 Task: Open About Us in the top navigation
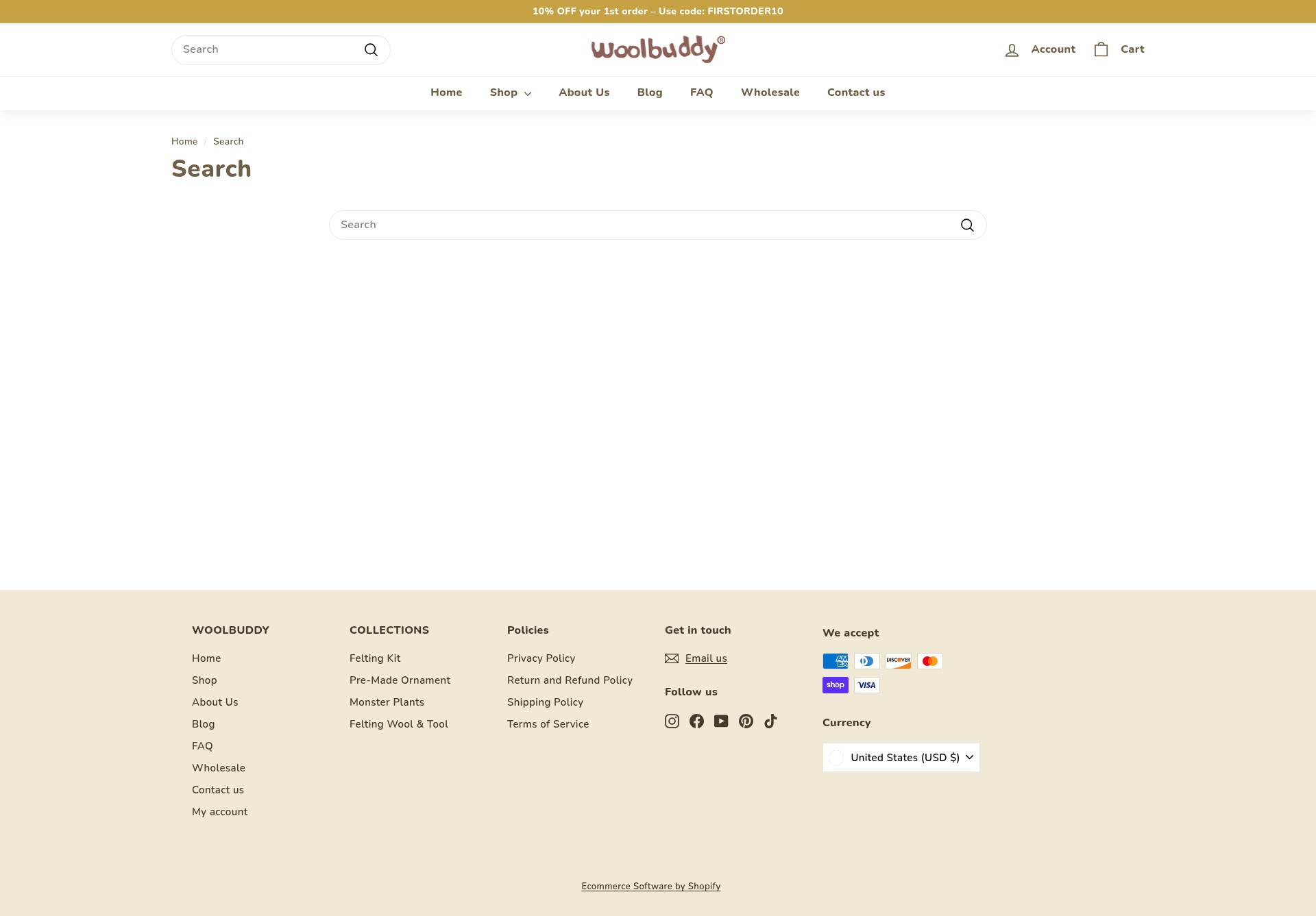point(584,92)
